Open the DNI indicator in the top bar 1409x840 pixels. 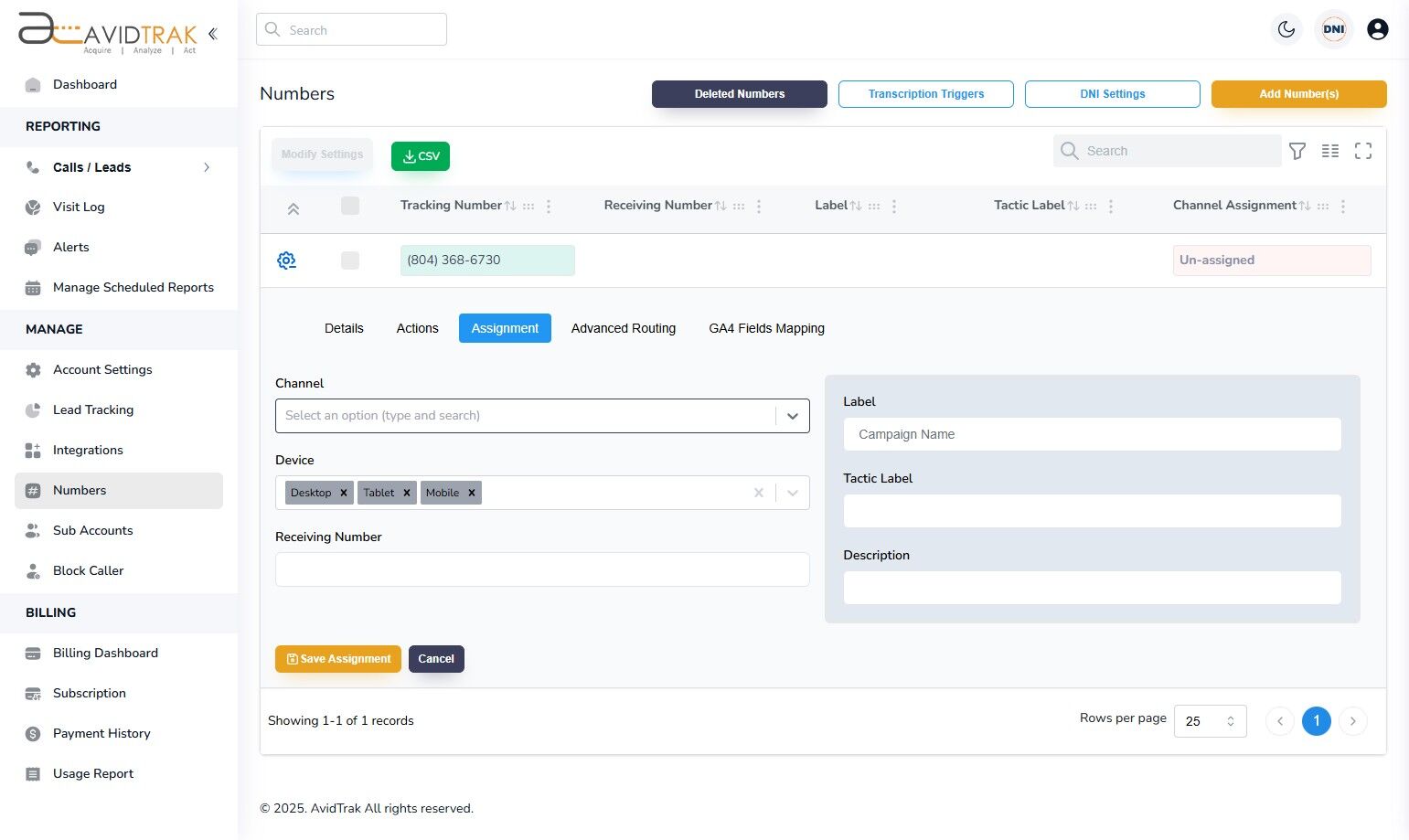pos(1333,28)
